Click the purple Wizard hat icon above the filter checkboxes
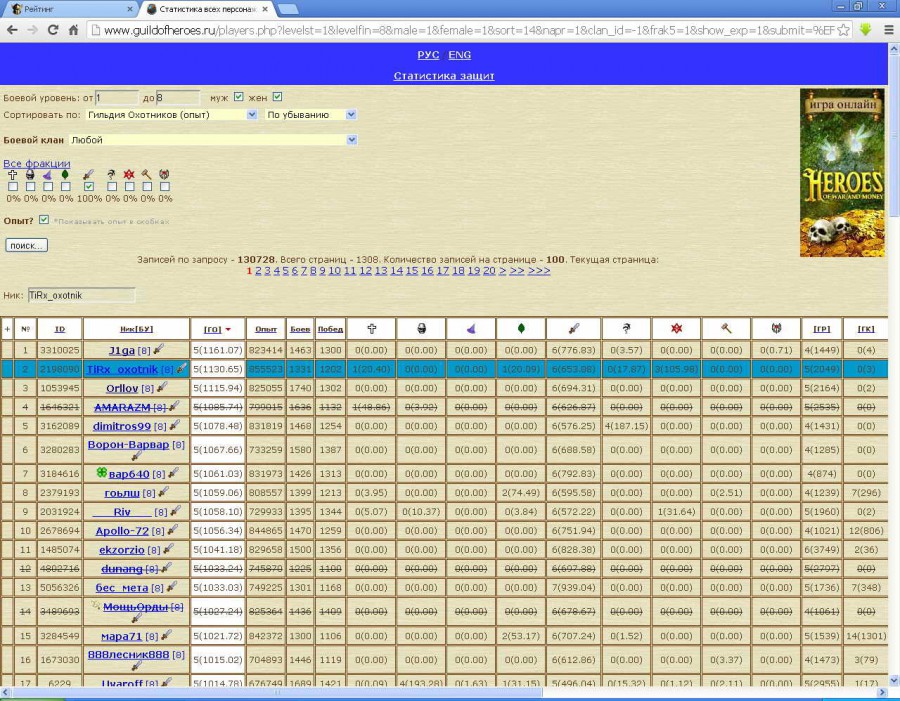 (x=48, y=175)
